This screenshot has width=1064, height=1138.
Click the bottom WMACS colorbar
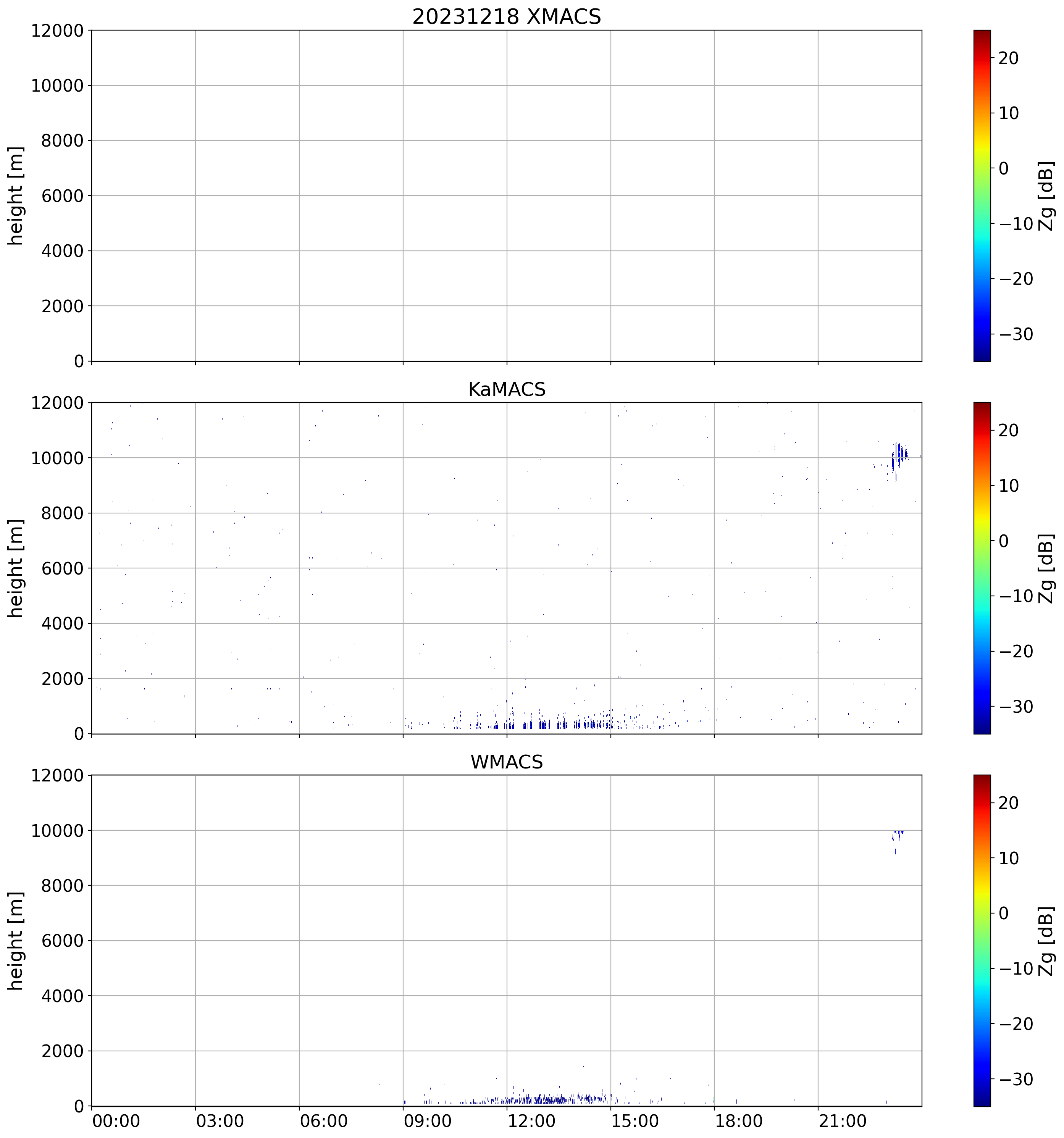pos(982,940)
